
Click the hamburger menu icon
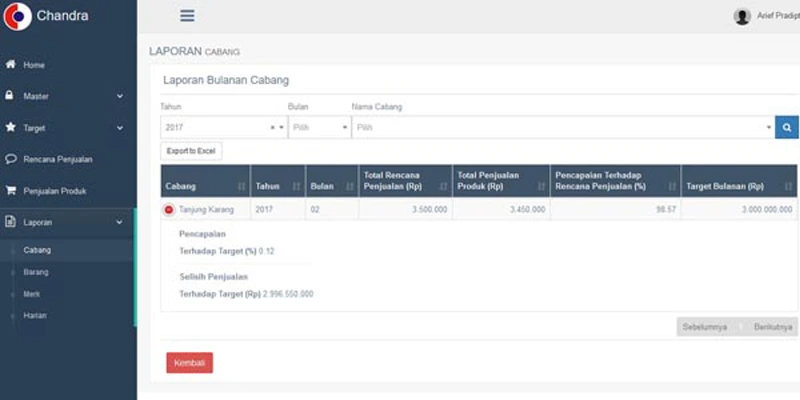[187, 16]
